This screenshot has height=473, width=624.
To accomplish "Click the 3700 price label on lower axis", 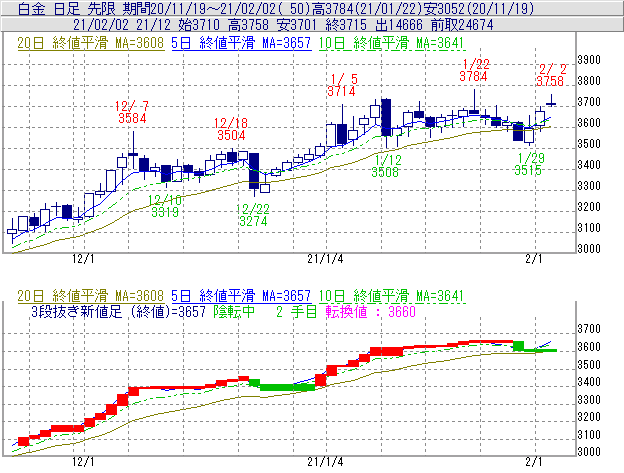I will tap(589, 329).
